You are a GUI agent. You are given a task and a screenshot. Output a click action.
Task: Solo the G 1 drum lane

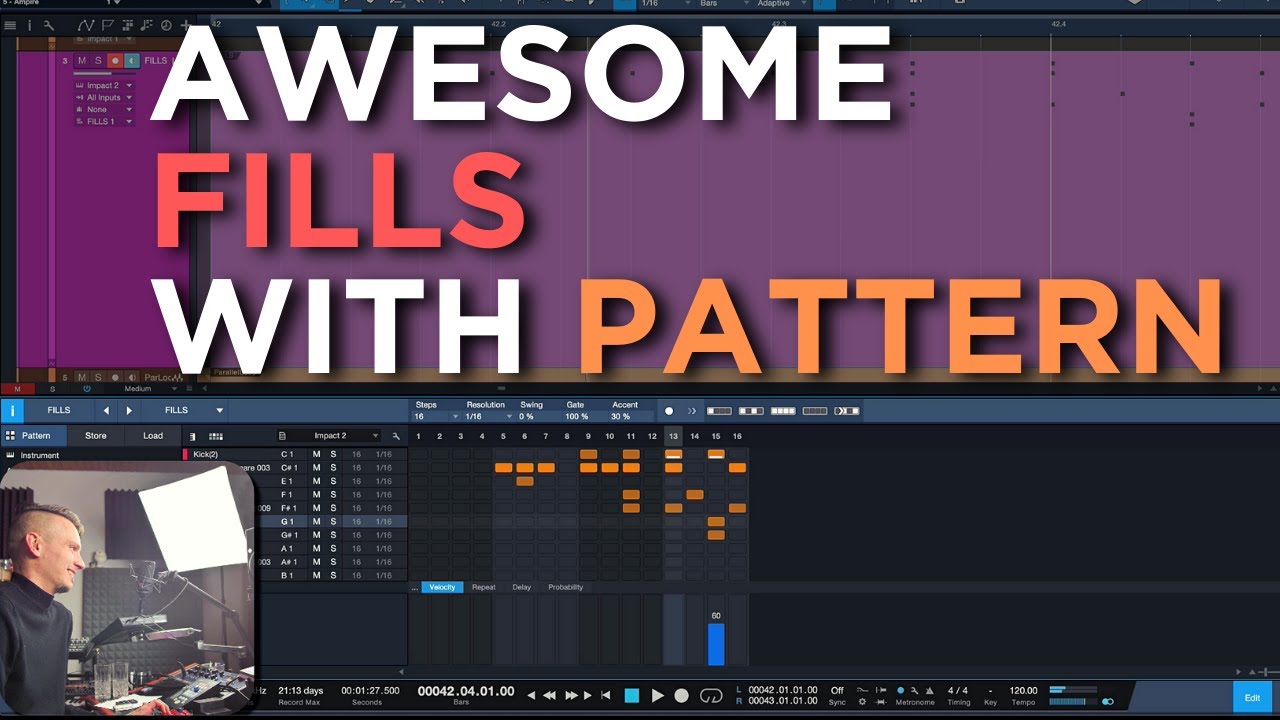[333, 521]
